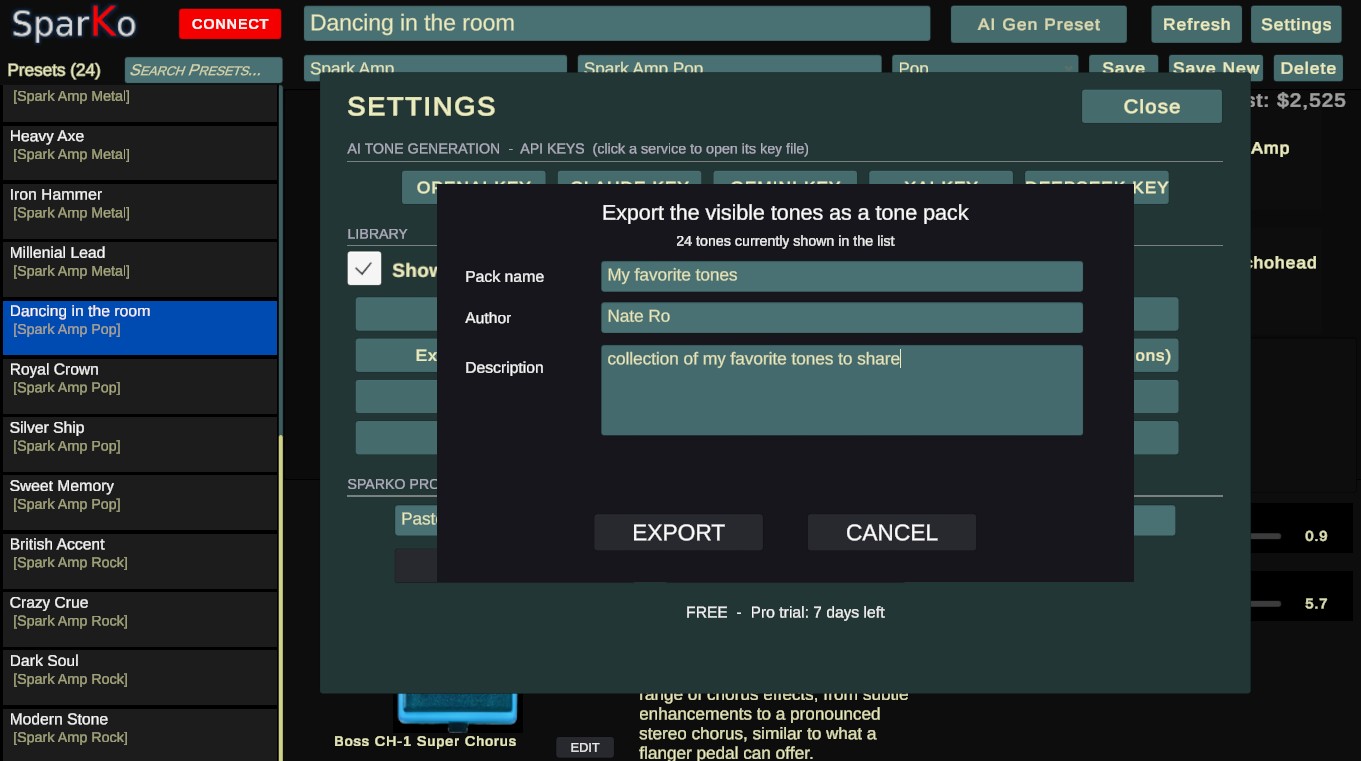Click the red CONNECT button
Image resolution: width=1361 pixels, height=761 pixels.
pyautogui.click(x=230, y=24)
